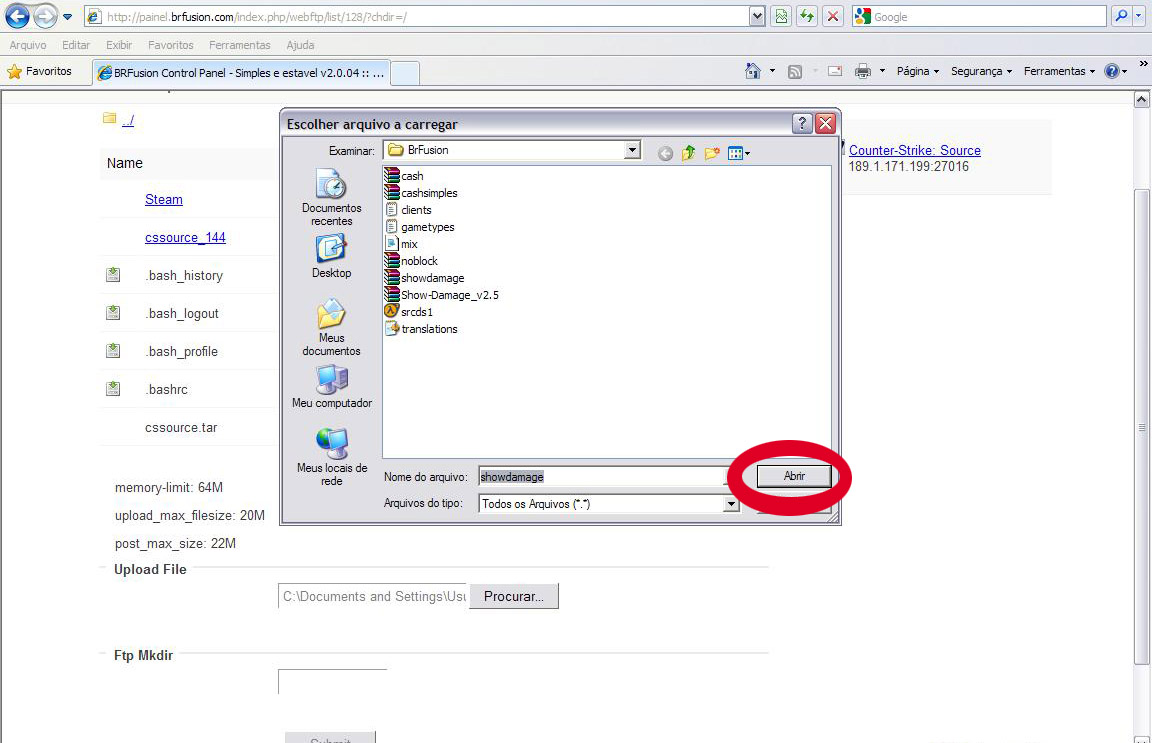Open the view menu dropdown in dialog

click(740, 153)
